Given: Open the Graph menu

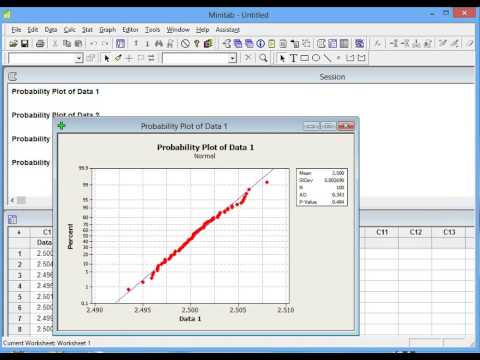Looking at the screenshot, I should coord(108,30).
